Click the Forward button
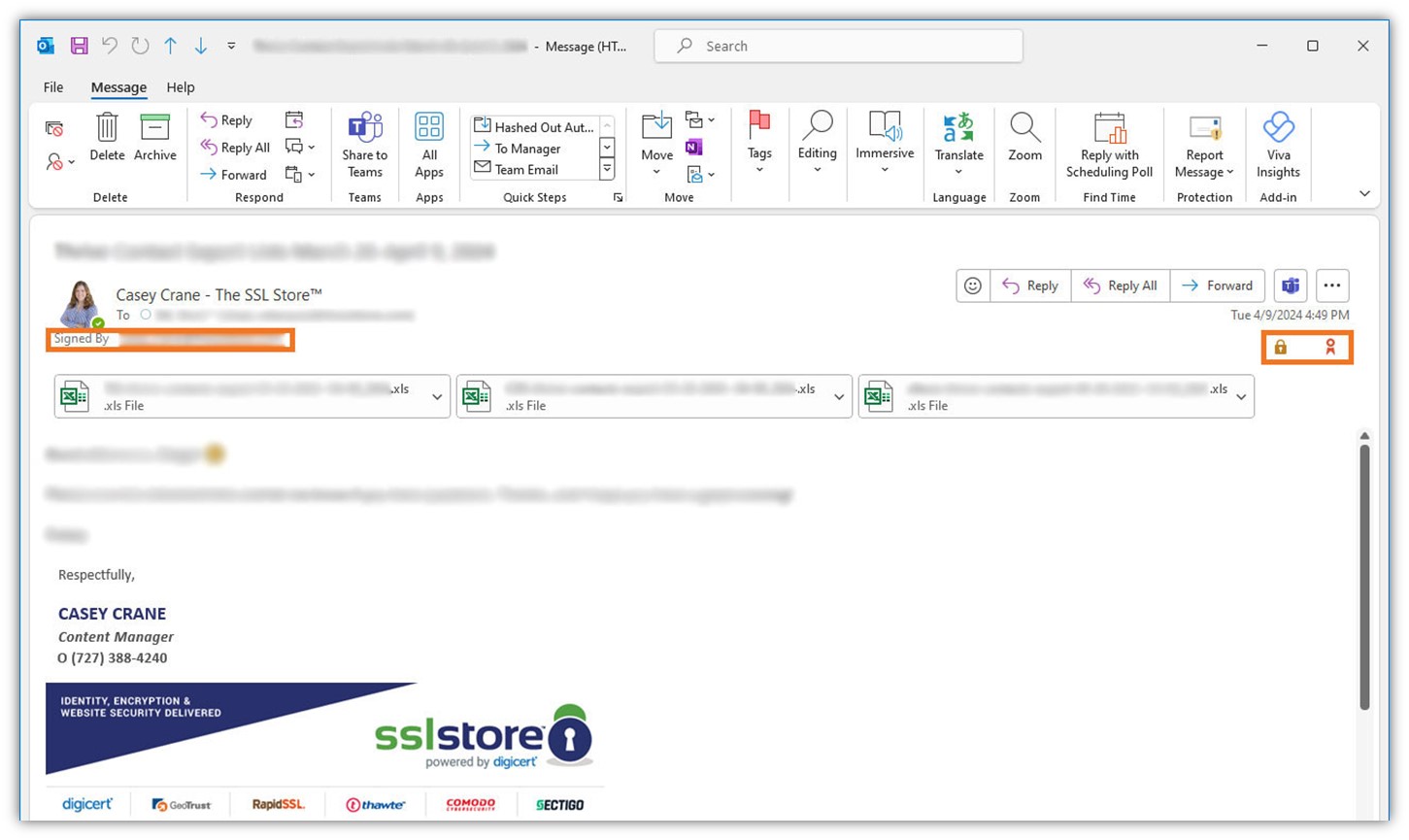 tap(1218, 285)
